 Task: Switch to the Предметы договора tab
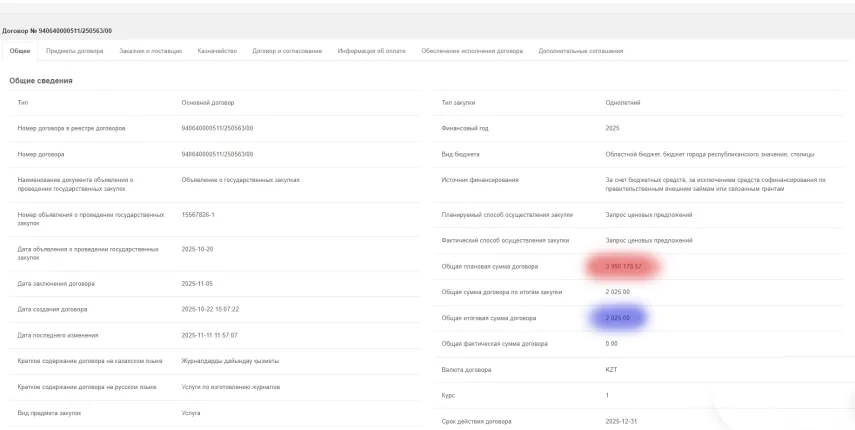(75, 52)
